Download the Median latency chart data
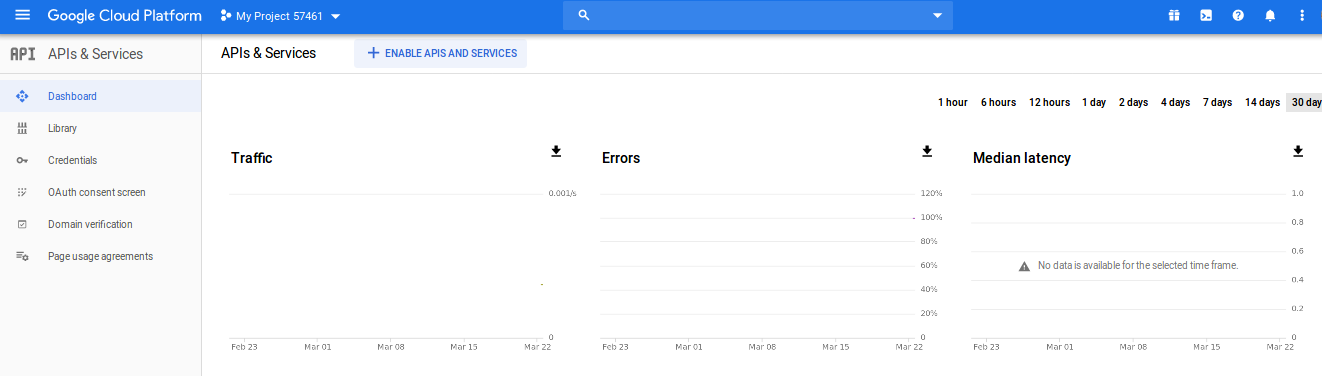Screen dimensions: 1322x376 [1298, 151]
